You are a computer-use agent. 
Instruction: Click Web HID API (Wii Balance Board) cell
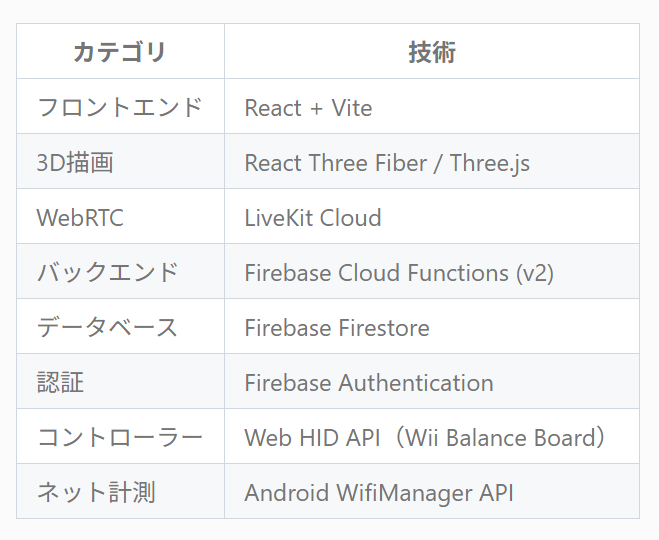tap(426, 438)
